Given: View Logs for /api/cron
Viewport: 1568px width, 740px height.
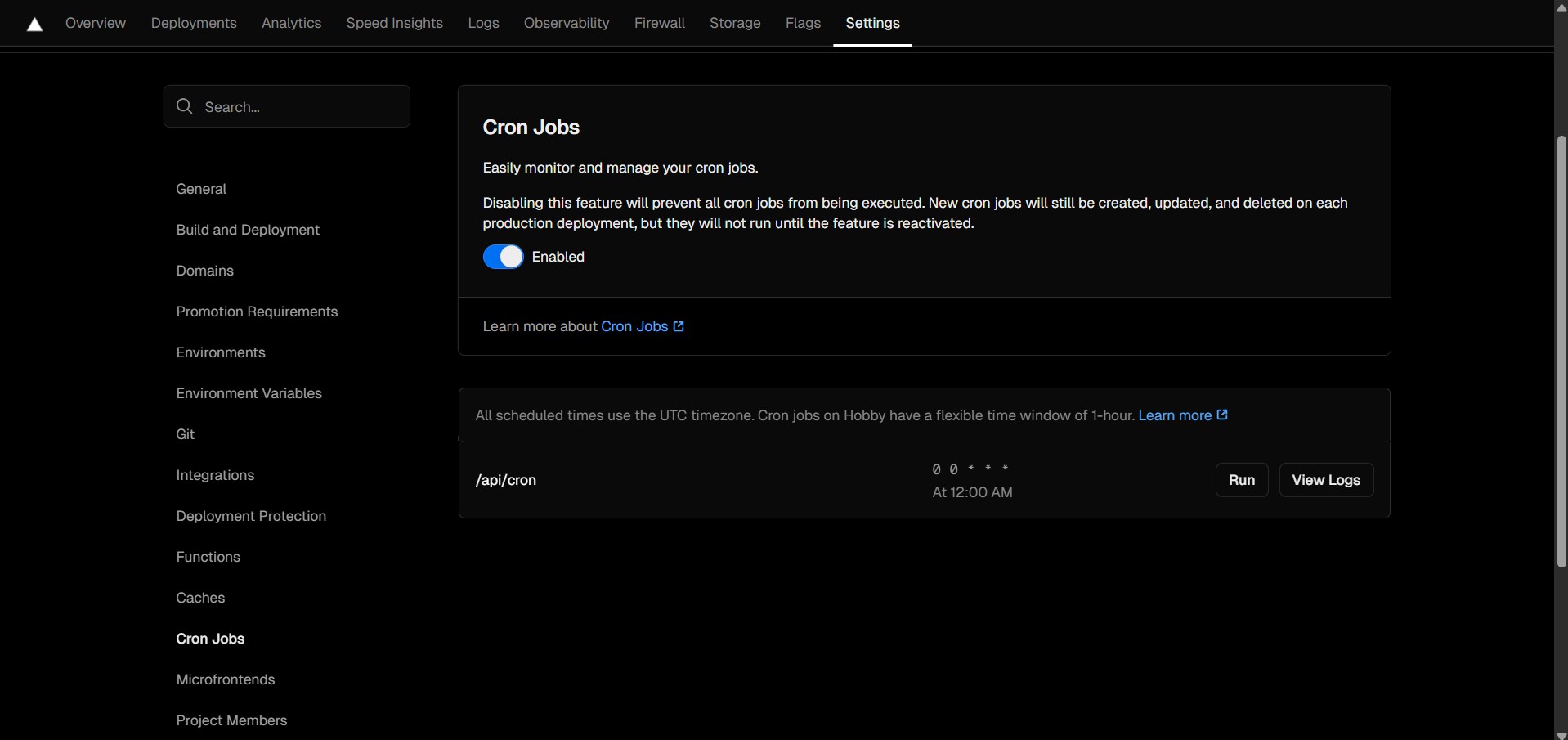Looking at the screenshot, I should coord(1325,480).
